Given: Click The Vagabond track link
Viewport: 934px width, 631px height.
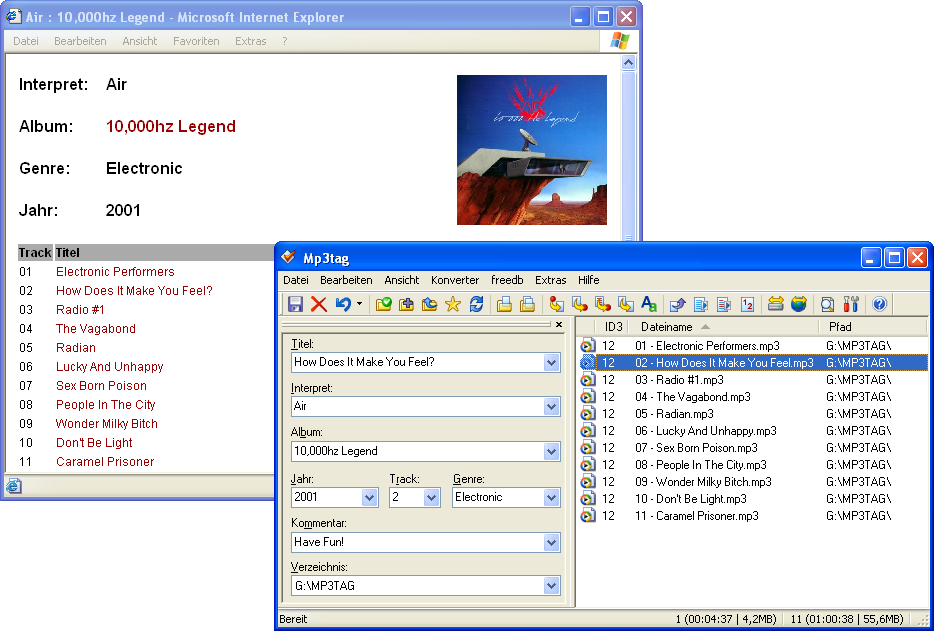Looking at the screenshot, I should 96,328.
